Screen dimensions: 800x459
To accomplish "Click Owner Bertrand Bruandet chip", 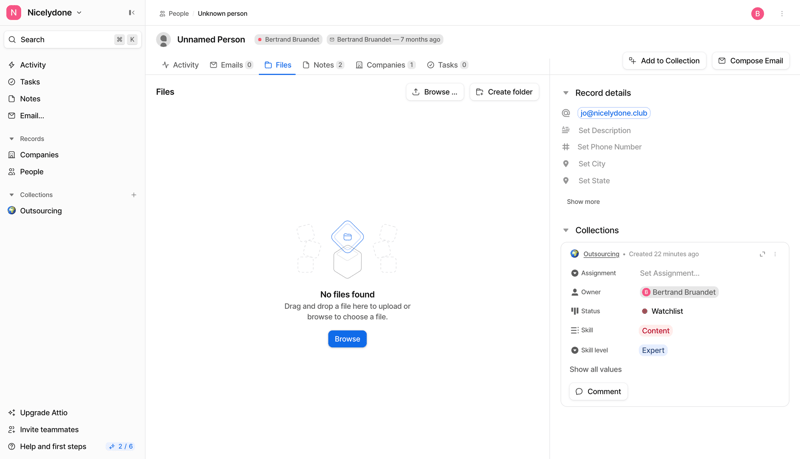I will [679, 292].
